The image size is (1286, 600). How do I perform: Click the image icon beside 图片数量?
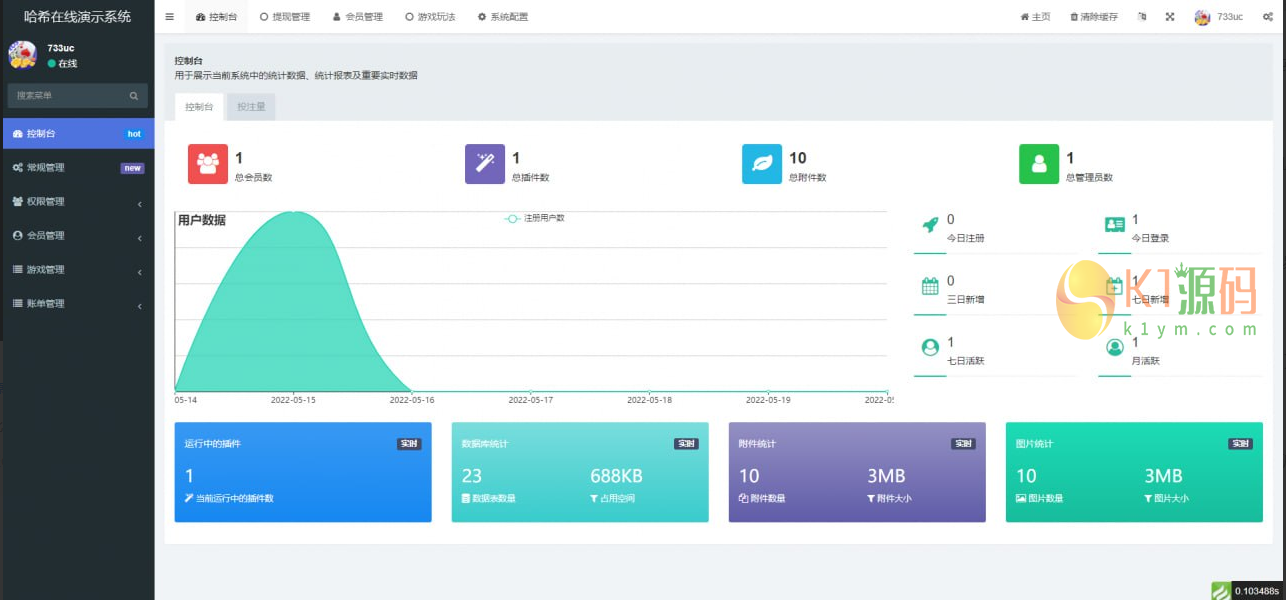coord(1020,498)
